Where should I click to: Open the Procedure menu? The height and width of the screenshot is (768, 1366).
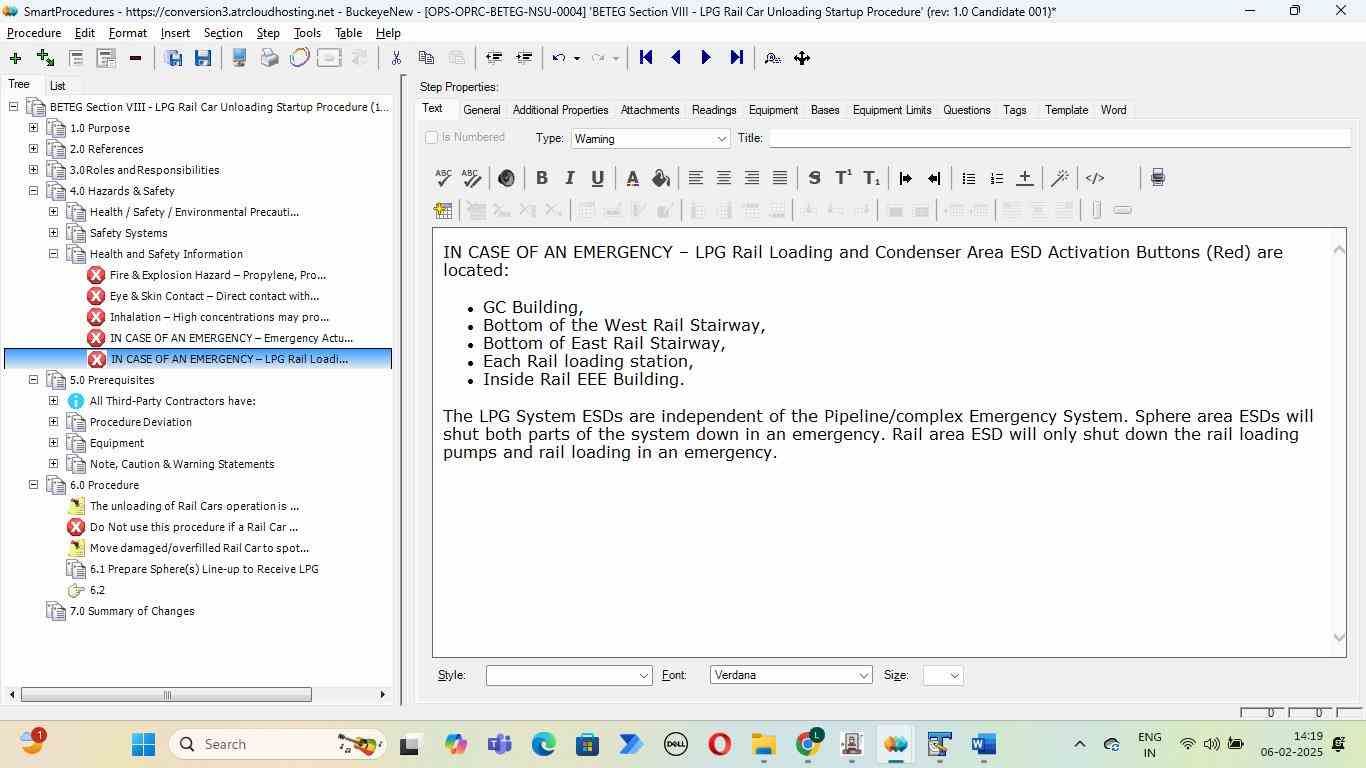[34, 33]
